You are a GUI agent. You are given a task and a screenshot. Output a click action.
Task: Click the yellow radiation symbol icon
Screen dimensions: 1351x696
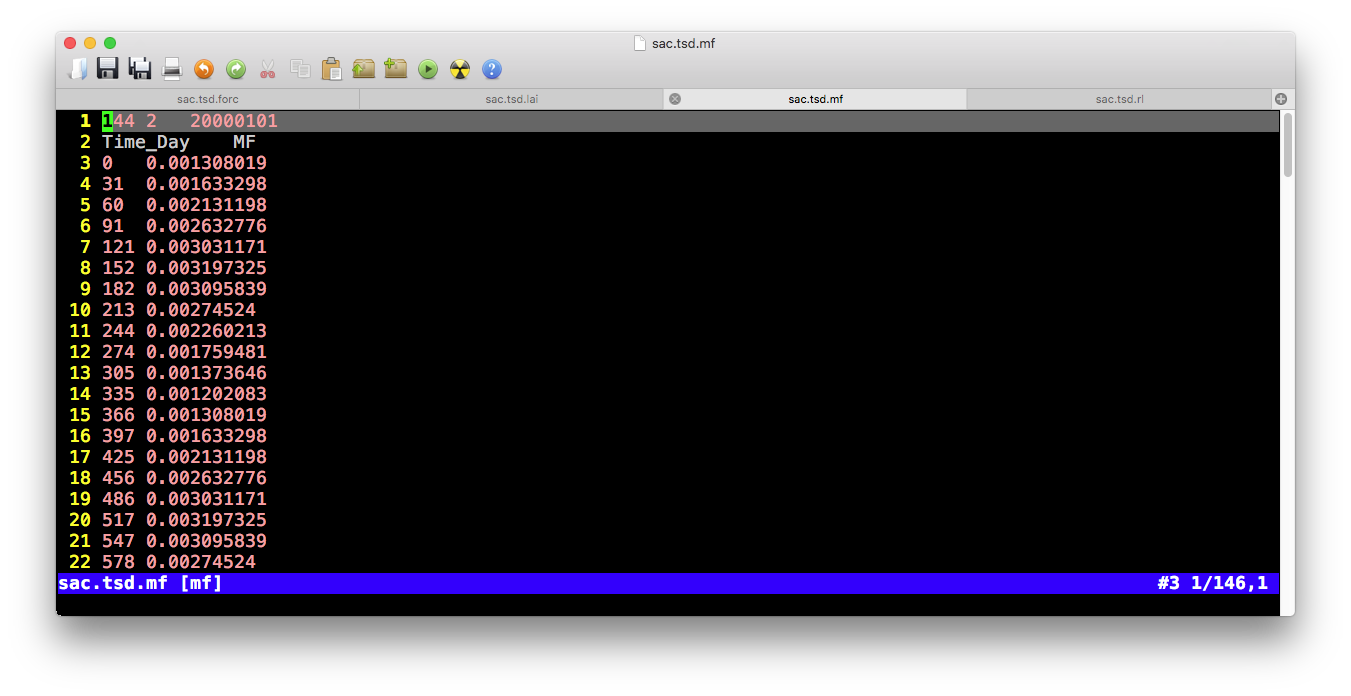click(x=460, y=69)
